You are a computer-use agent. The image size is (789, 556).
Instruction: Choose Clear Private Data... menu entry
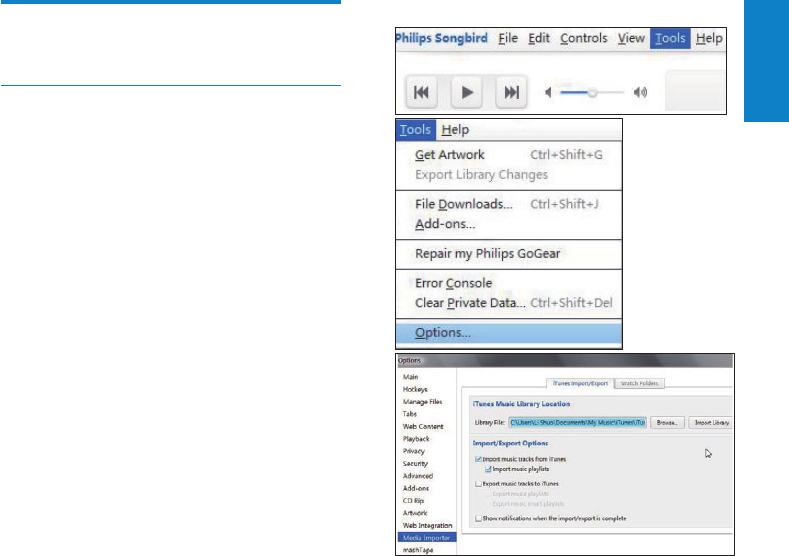coord(509,303)
